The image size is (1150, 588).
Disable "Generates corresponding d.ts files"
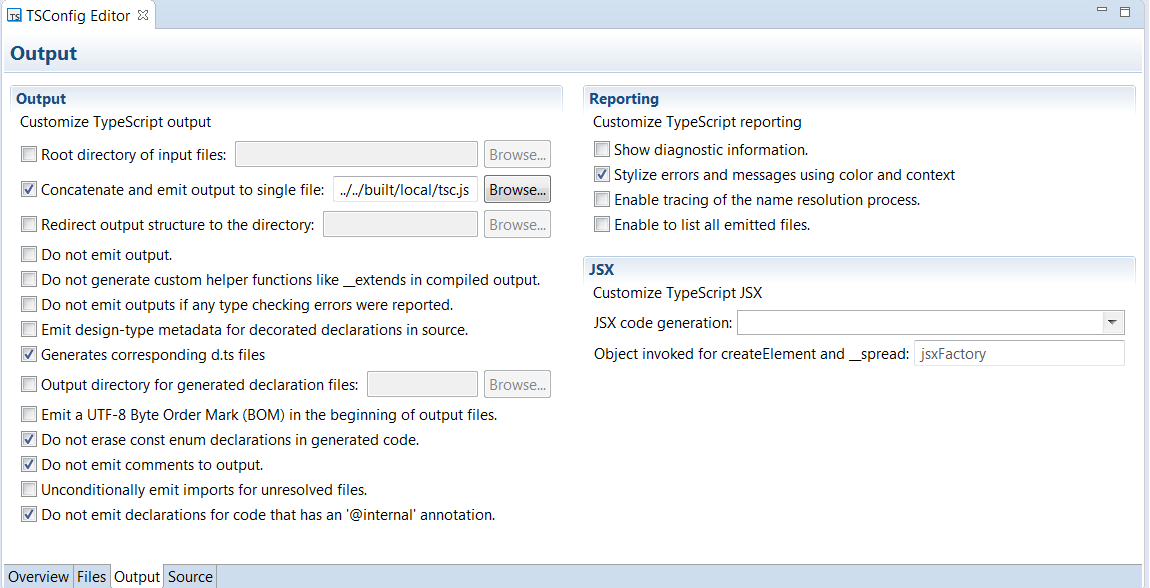tap(28, 354)
